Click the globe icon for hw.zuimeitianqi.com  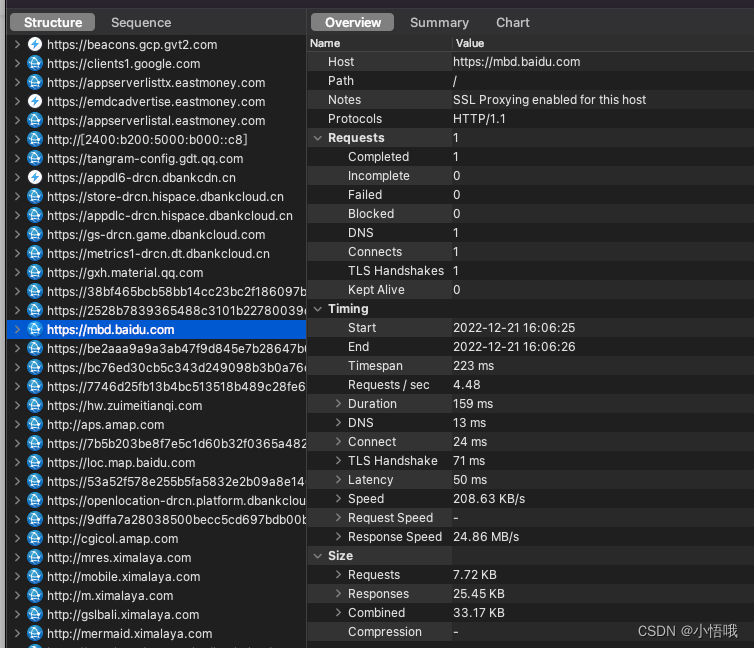(x=35, y=405)
